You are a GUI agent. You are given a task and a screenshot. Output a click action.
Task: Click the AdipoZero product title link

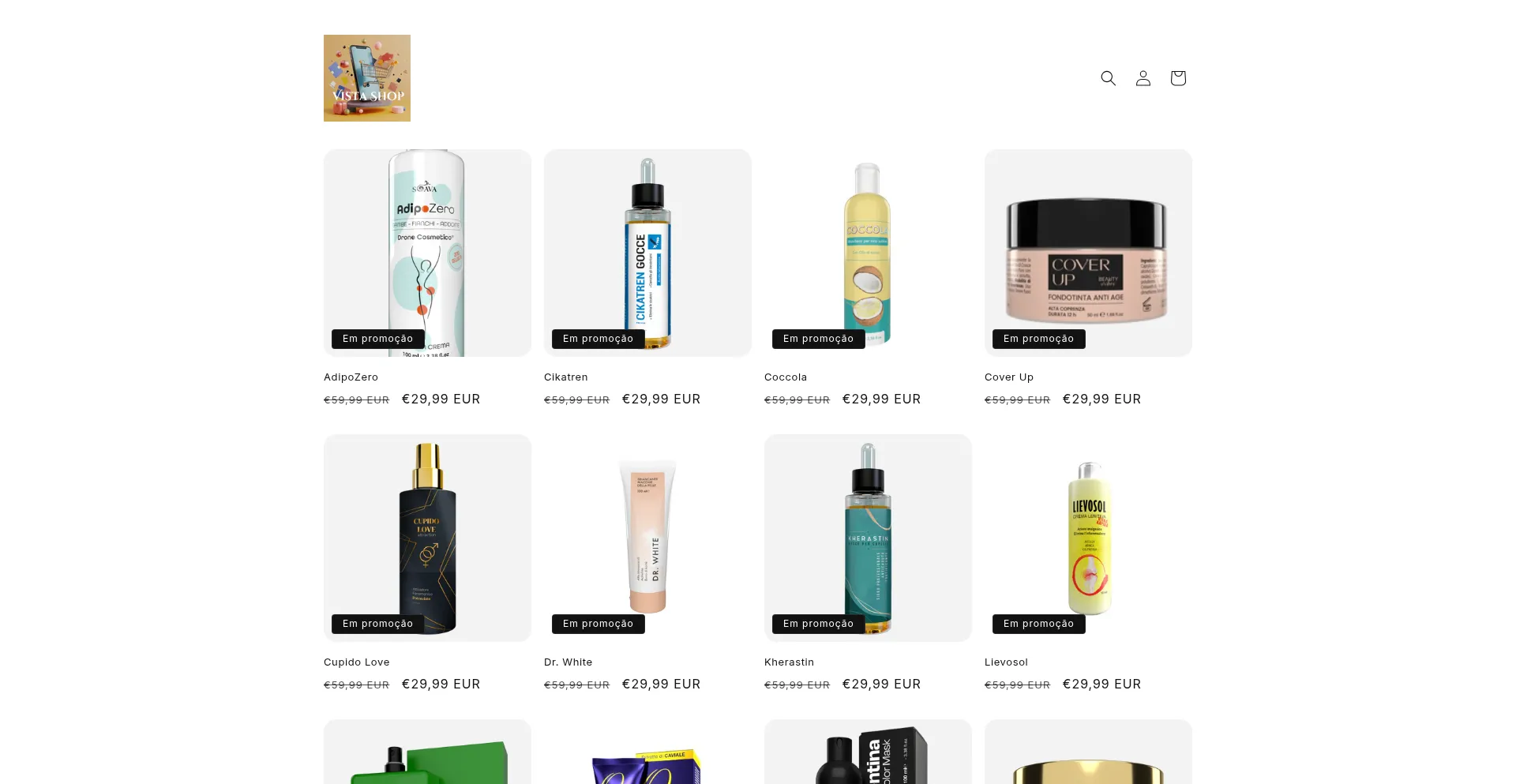click(351, 377)
